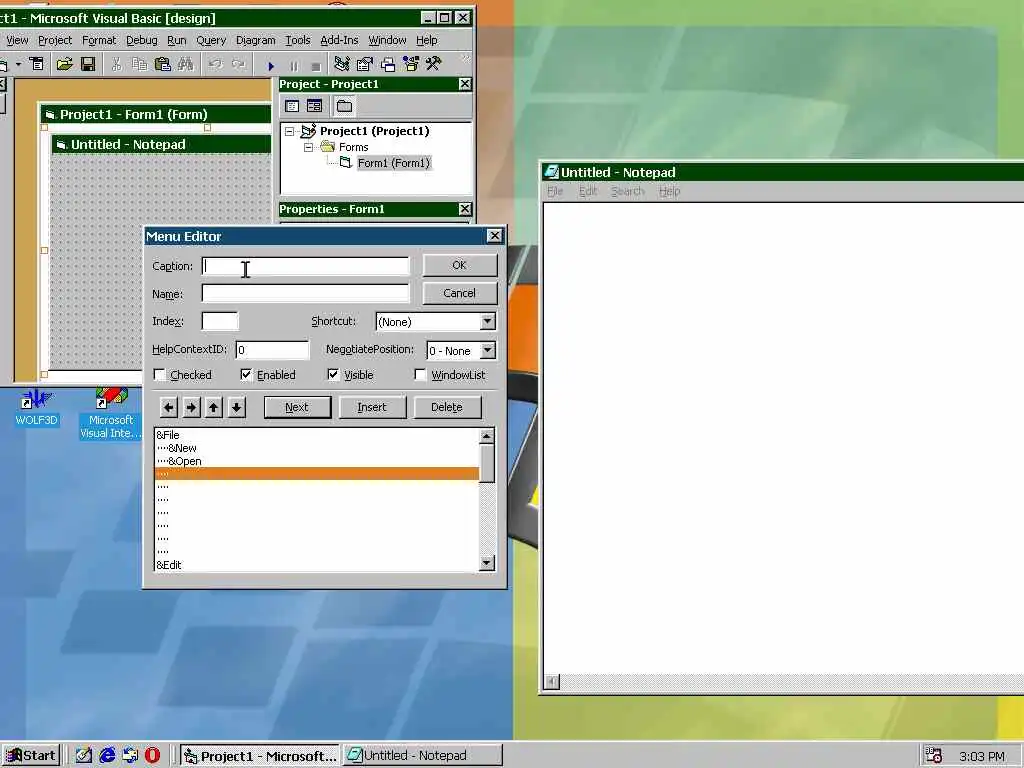Click View Code icon in Project panel
Viewport: 1024px width, 768px height.
[x=292, y=106]
